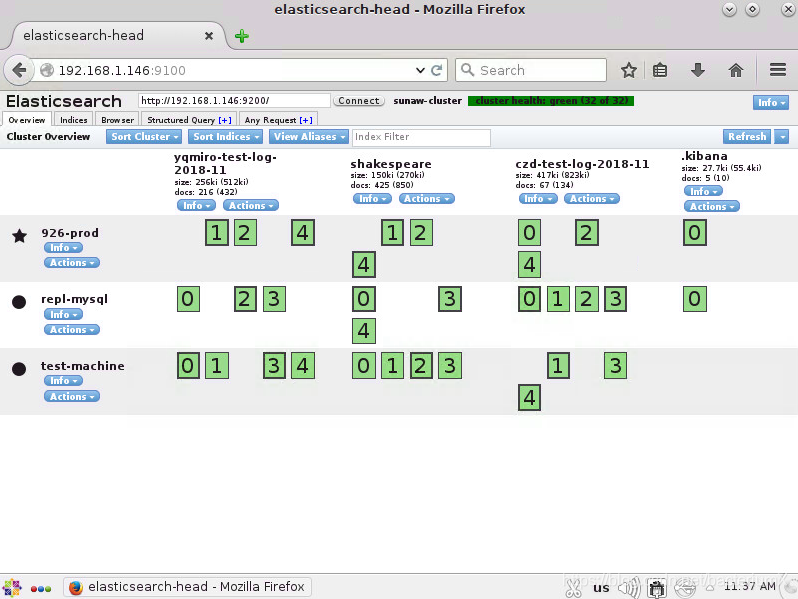Select shard 2 of czd-test-log on 926-prod
This screenshot has height=599, width=798.
click(586, 233)
